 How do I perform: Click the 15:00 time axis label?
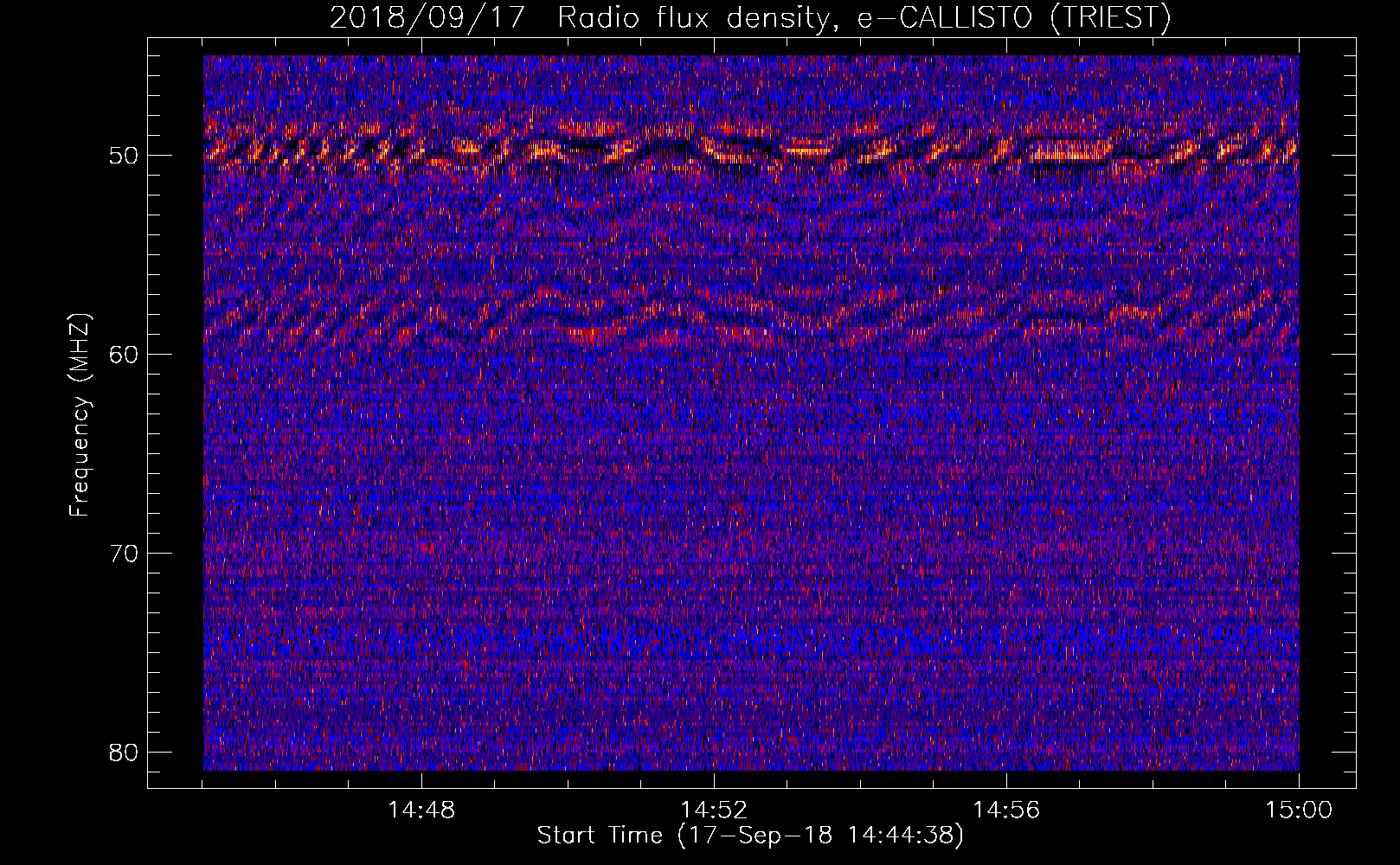point(1299,811)
